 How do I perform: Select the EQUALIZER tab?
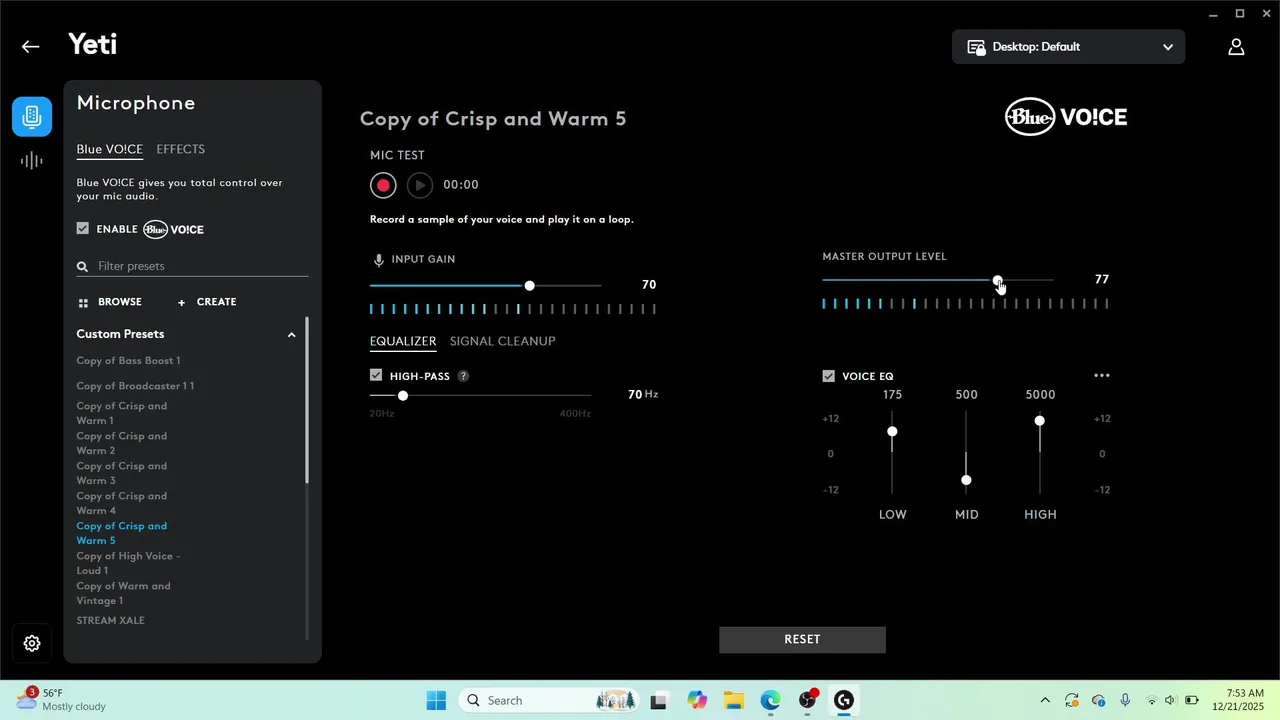[x=403, y=342]
